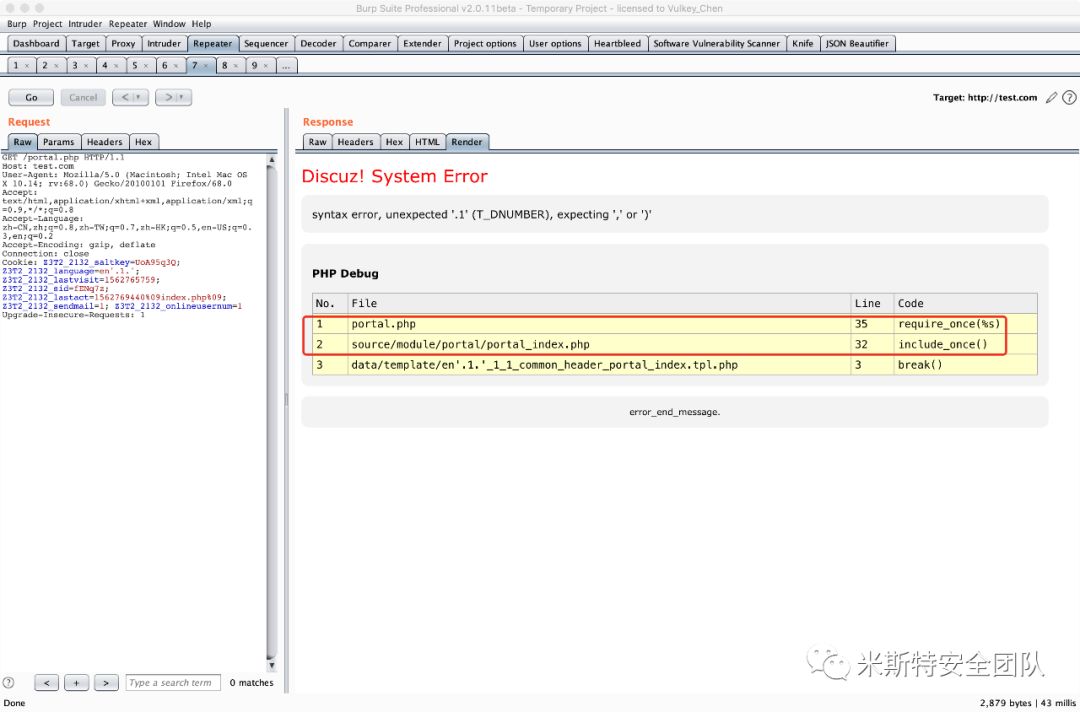Expand the forward history dropdown arrow

coord(183,98)
